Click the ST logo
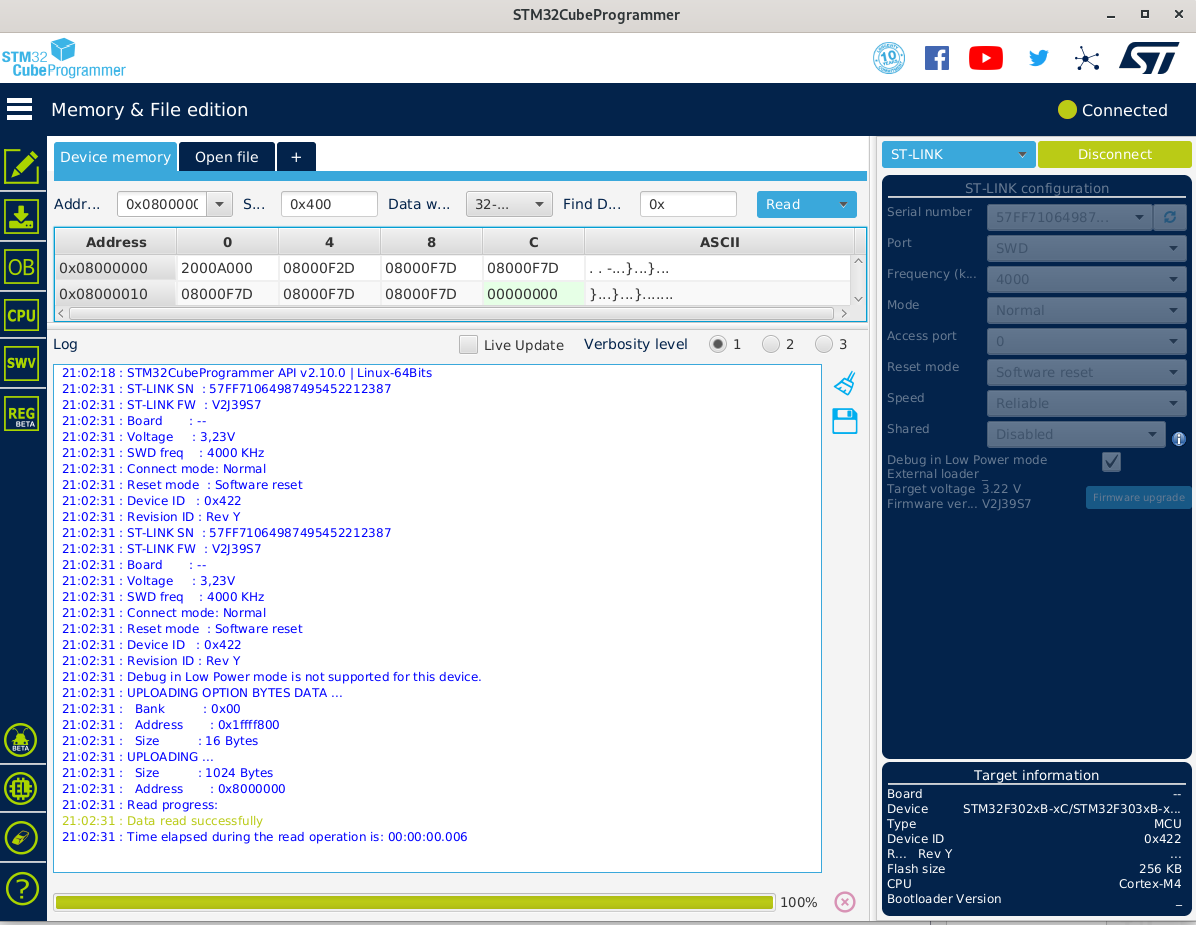The width and height of the screenshot is (1196, 925). click(1149, 58)
